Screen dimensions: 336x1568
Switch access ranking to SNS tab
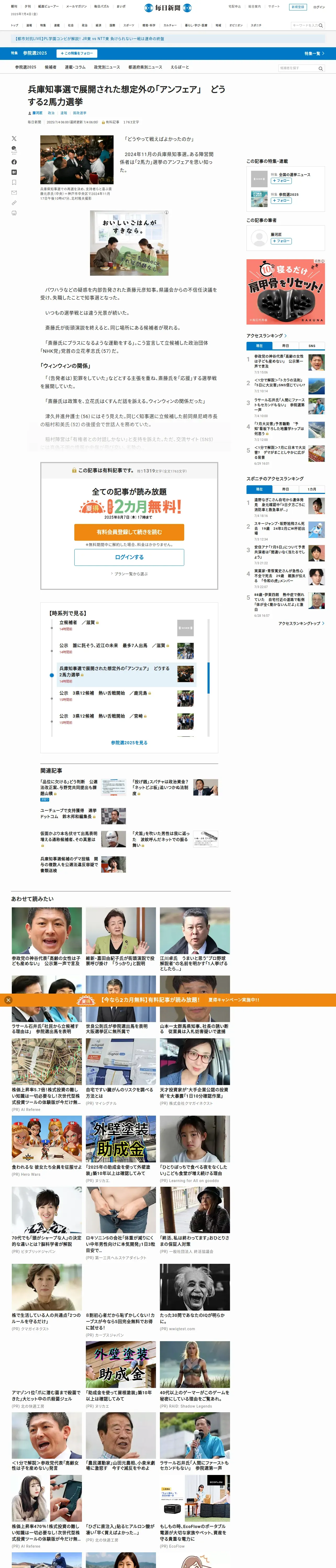click(312, 346)
